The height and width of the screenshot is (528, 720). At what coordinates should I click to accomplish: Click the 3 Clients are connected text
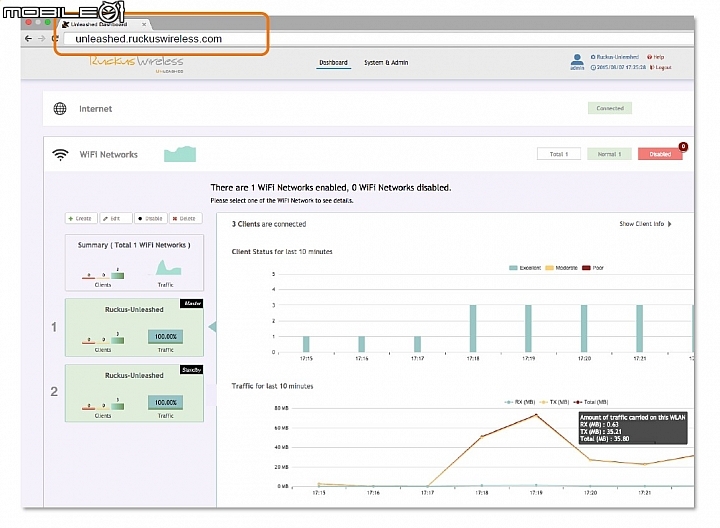[269, 224]
